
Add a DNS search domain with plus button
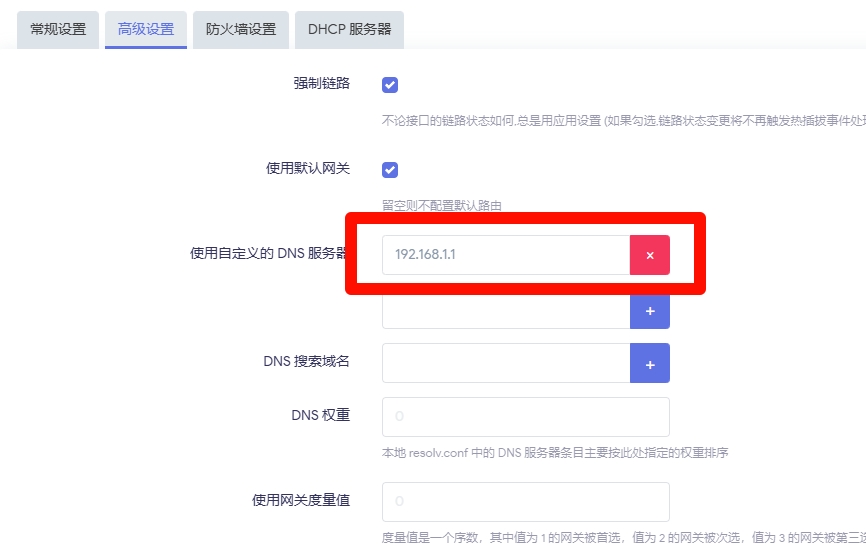649,363
